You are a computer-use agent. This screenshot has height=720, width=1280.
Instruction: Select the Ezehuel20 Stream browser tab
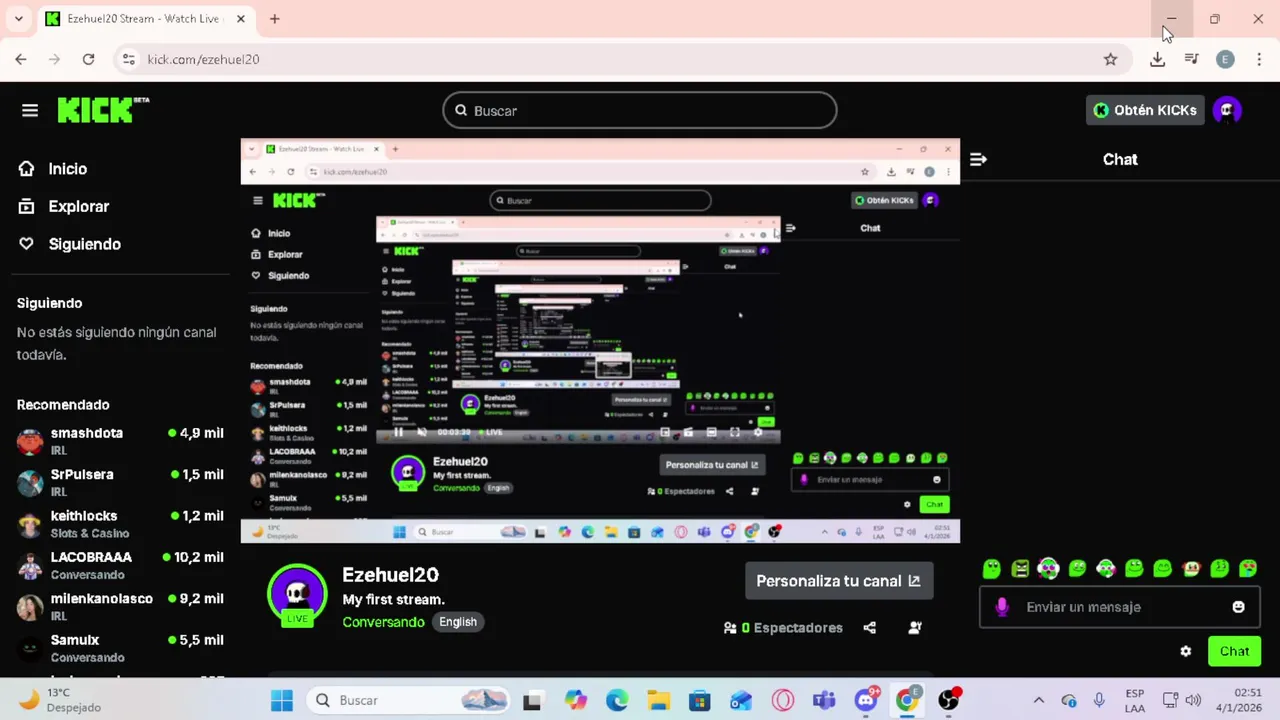click(145, 19)
